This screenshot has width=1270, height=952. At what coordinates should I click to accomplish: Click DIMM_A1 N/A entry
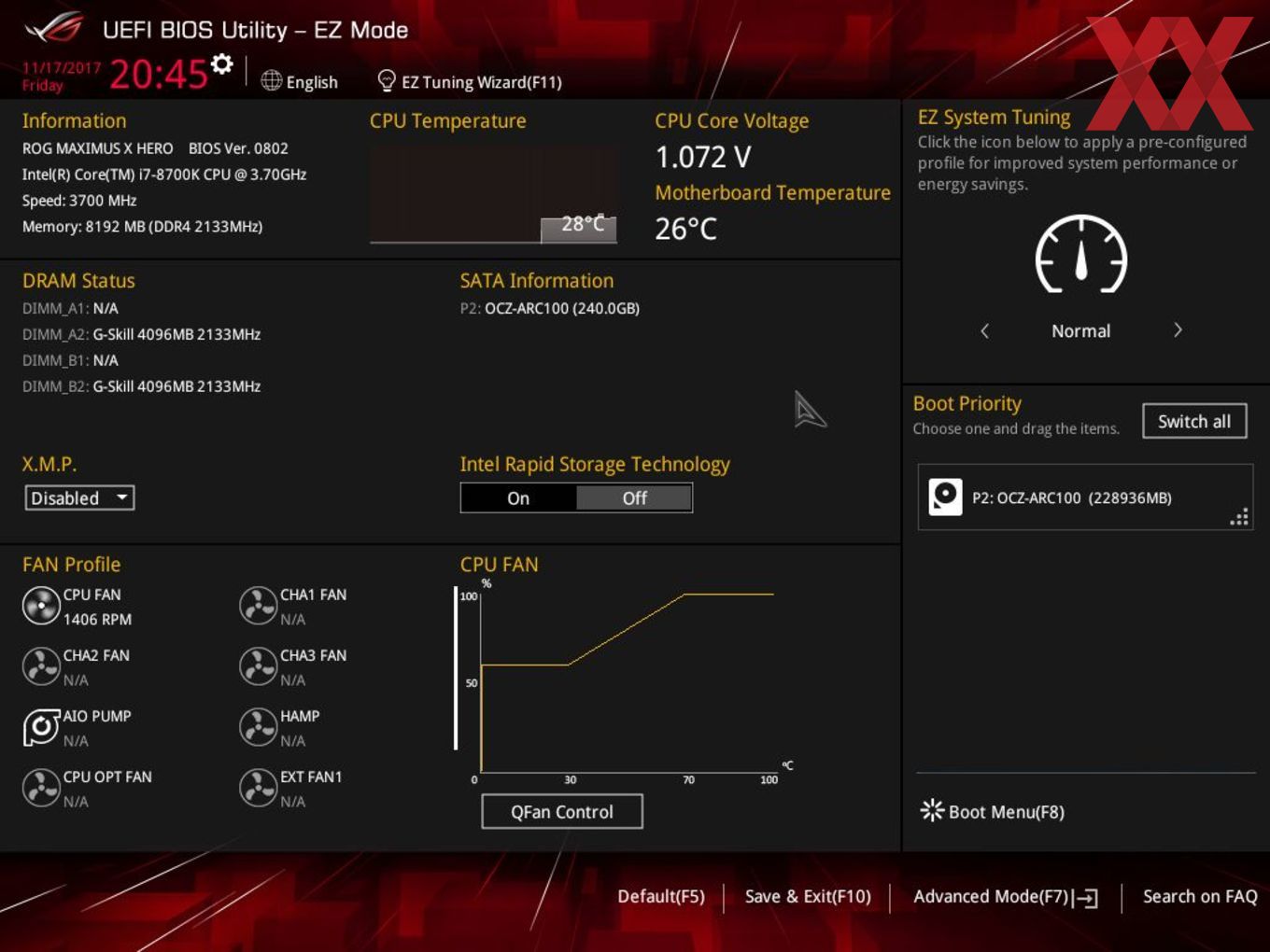[x=70, y=308]
